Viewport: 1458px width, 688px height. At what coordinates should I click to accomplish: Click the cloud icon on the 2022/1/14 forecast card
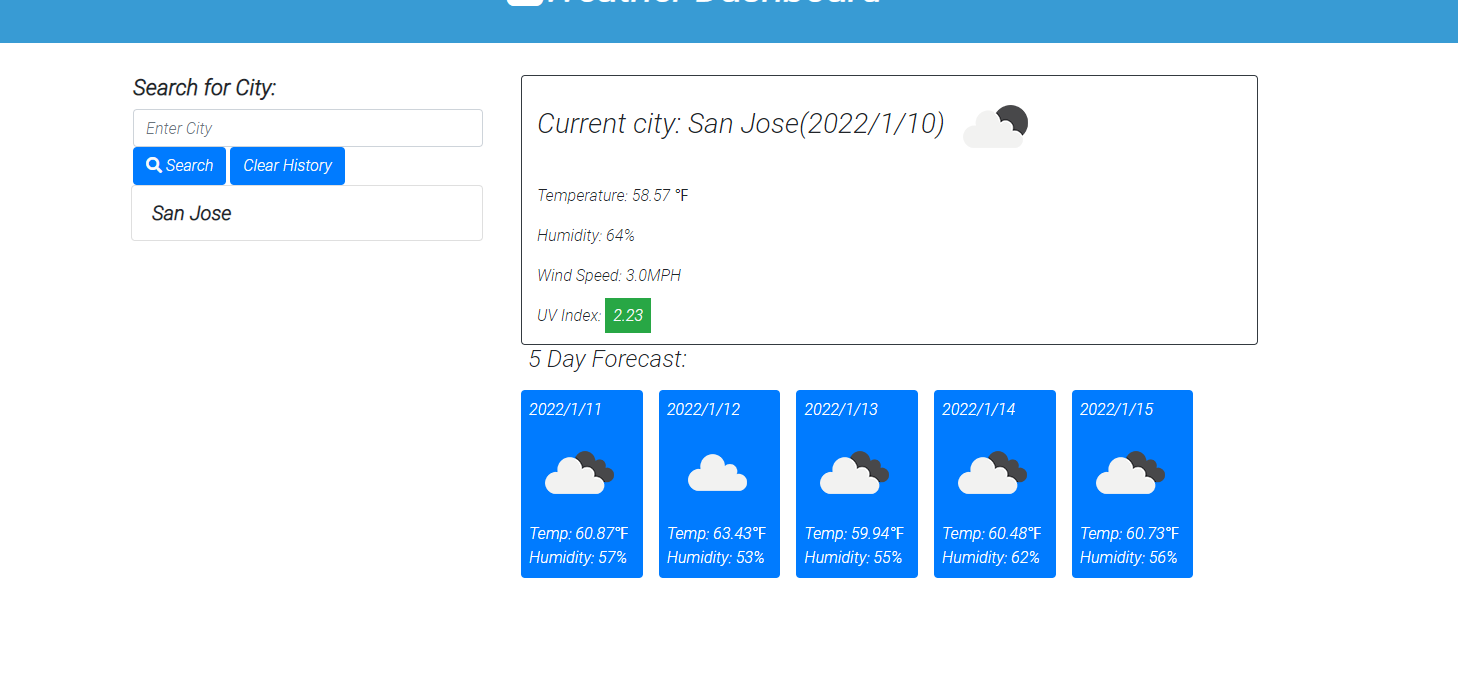tap(994, 470)
